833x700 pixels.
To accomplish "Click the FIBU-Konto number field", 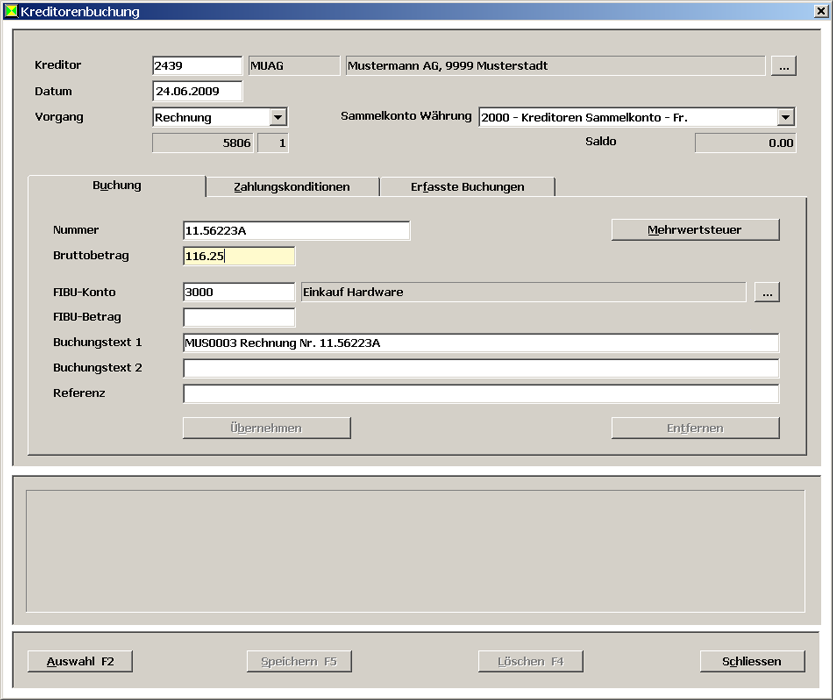I will tap(239, 292).
